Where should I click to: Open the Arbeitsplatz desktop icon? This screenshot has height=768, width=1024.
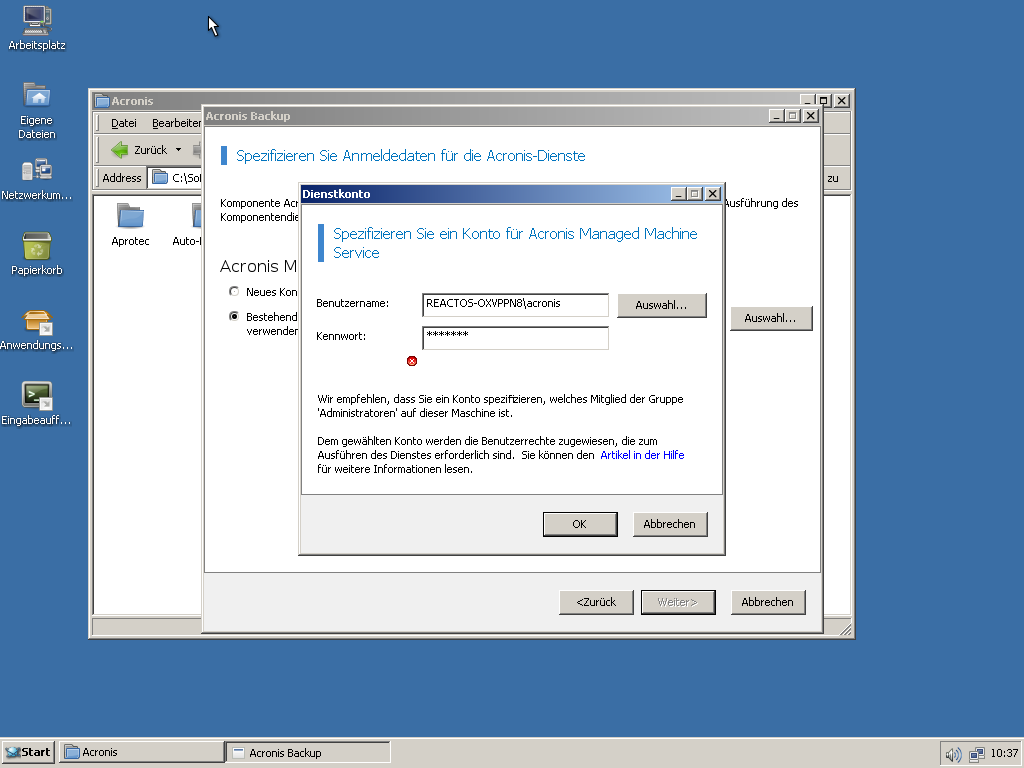[x=36, y=20]
